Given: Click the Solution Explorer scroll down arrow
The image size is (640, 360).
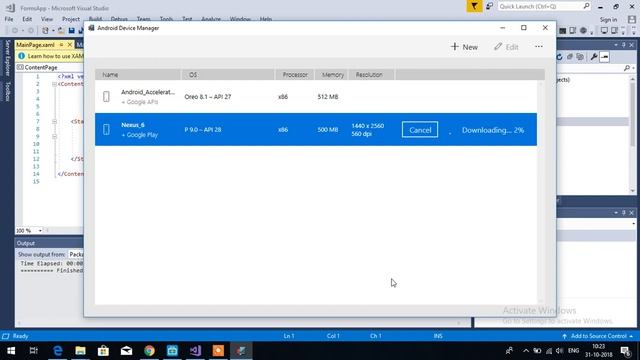Looking at the screenshot, I should point(633,191).
